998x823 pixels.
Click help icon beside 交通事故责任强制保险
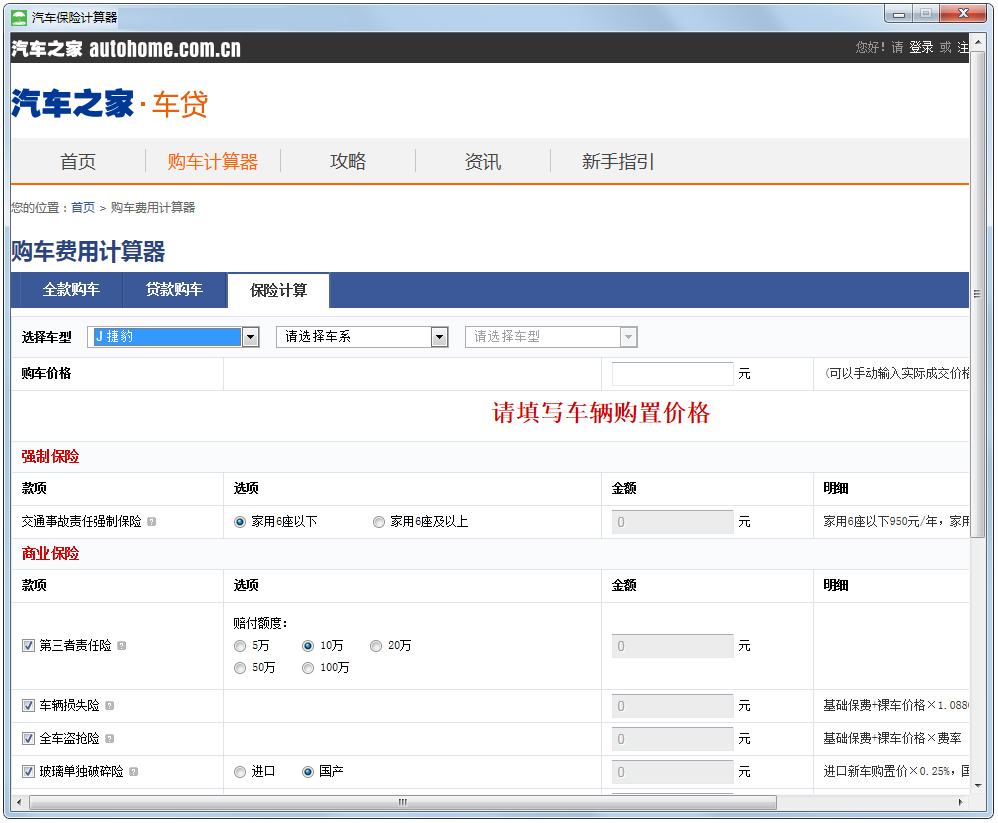pos(152,522)
